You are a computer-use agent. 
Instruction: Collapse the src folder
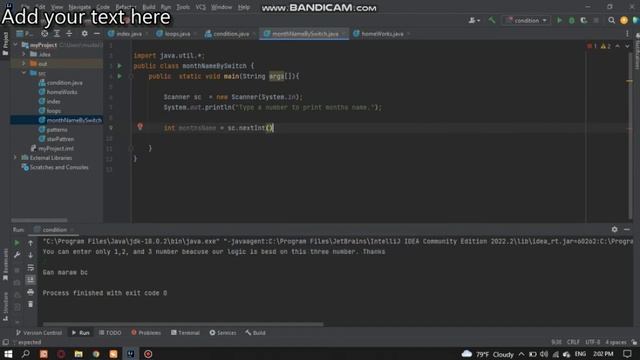tap(24, 73)
